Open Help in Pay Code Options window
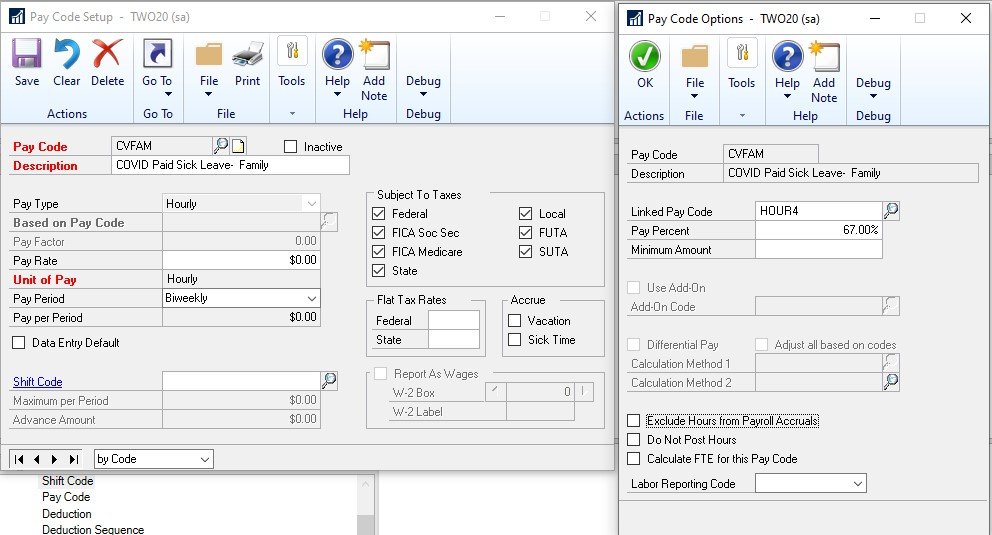This screenshot has height=535, width=992. (787, 70)
